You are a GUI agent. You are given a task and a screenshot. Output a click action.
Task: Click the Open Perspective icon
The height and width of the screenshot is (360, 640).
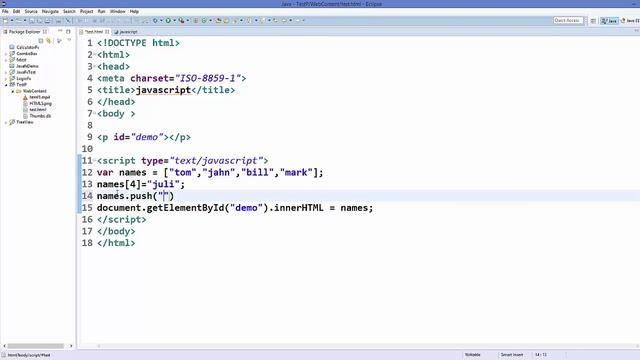(x=593, y=20)
